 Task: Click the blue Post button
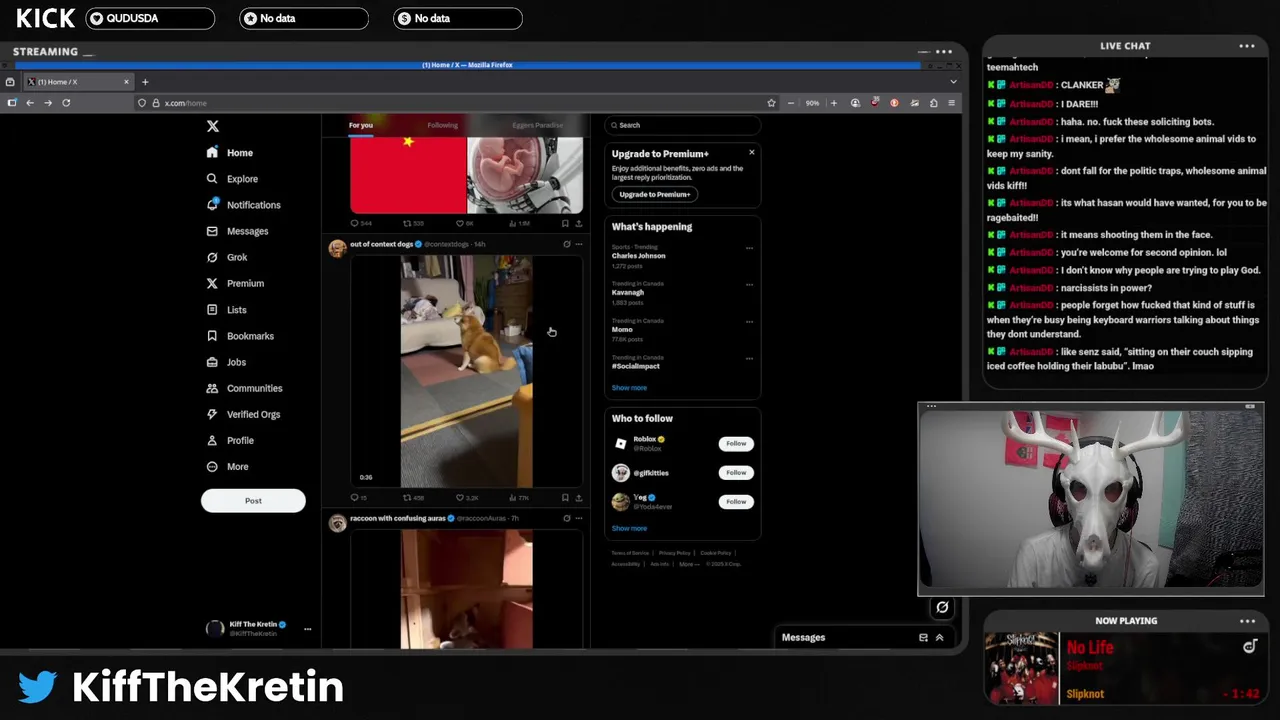[253, 501]
